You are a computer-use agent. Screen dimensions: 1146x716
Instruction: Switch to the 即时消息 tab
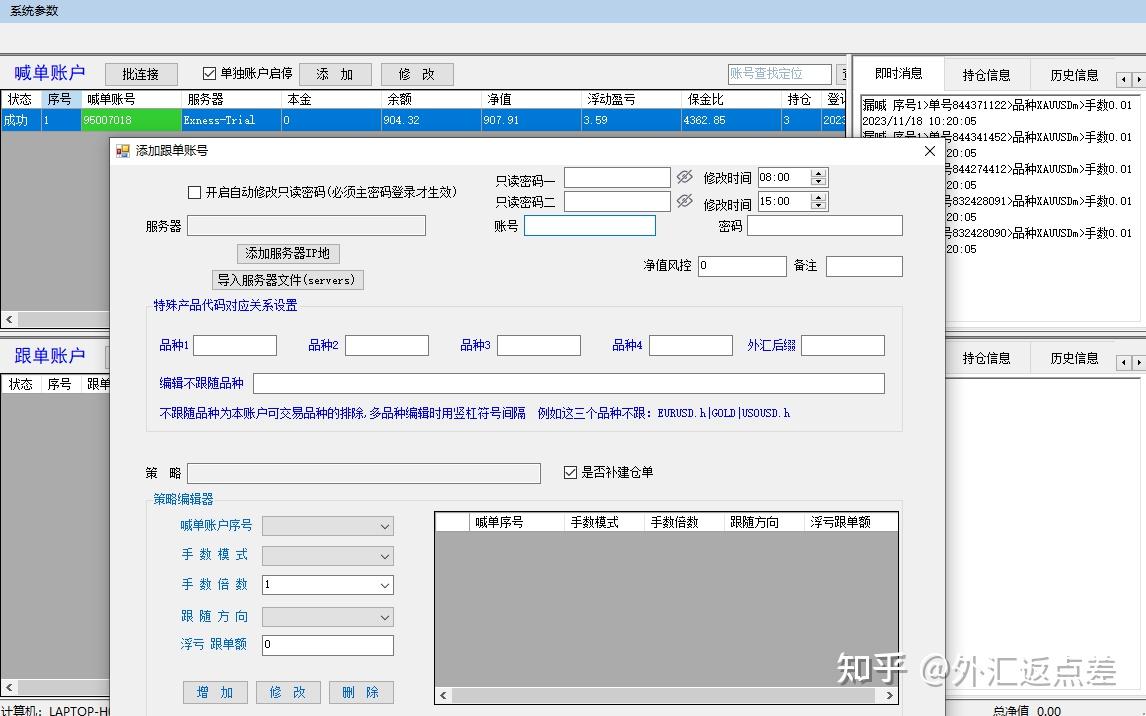click(x=899, y=73)
